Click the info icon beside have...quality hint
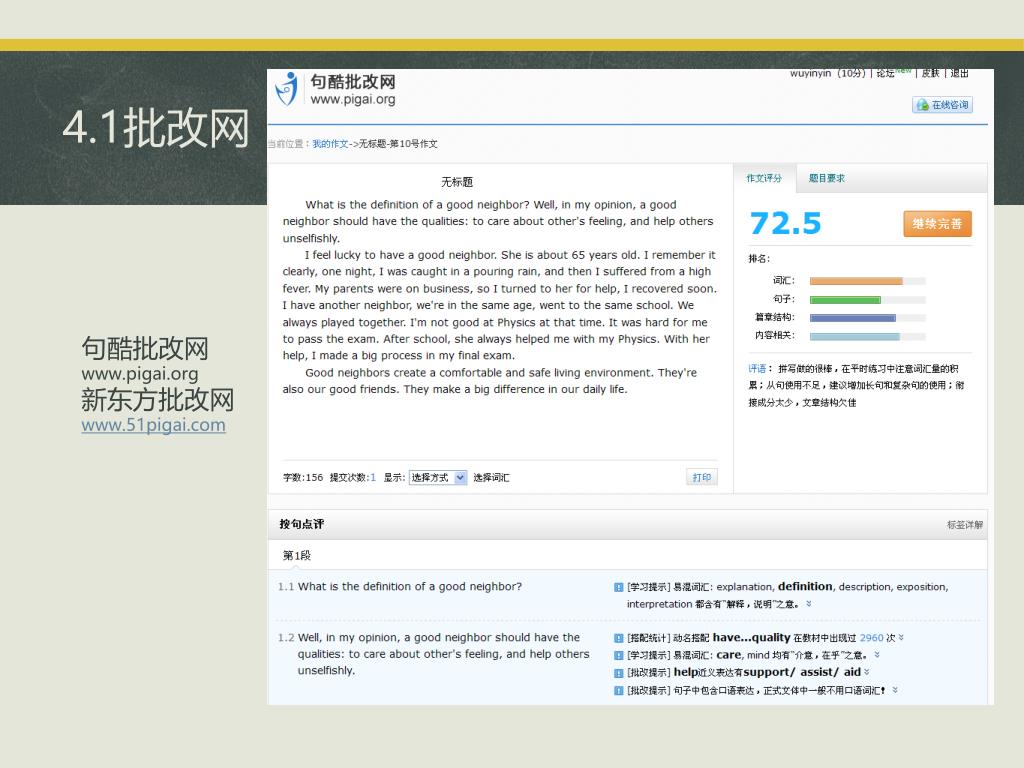 point(618,638)
